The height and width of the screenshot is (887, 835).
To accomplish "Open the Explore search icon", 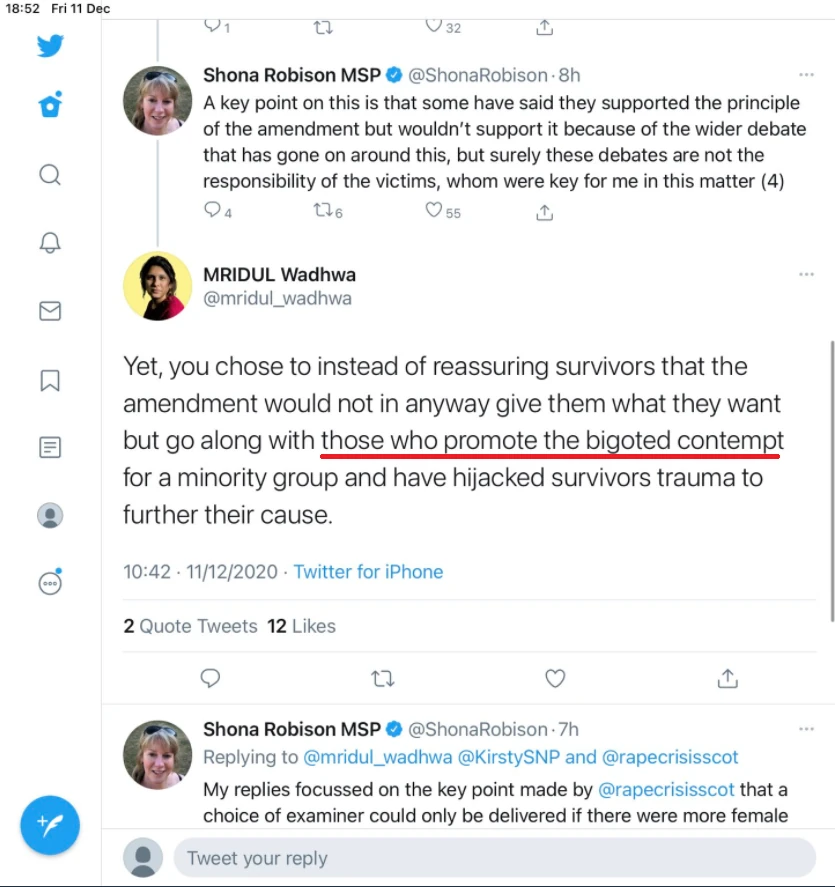I will (x=50, y=175).
